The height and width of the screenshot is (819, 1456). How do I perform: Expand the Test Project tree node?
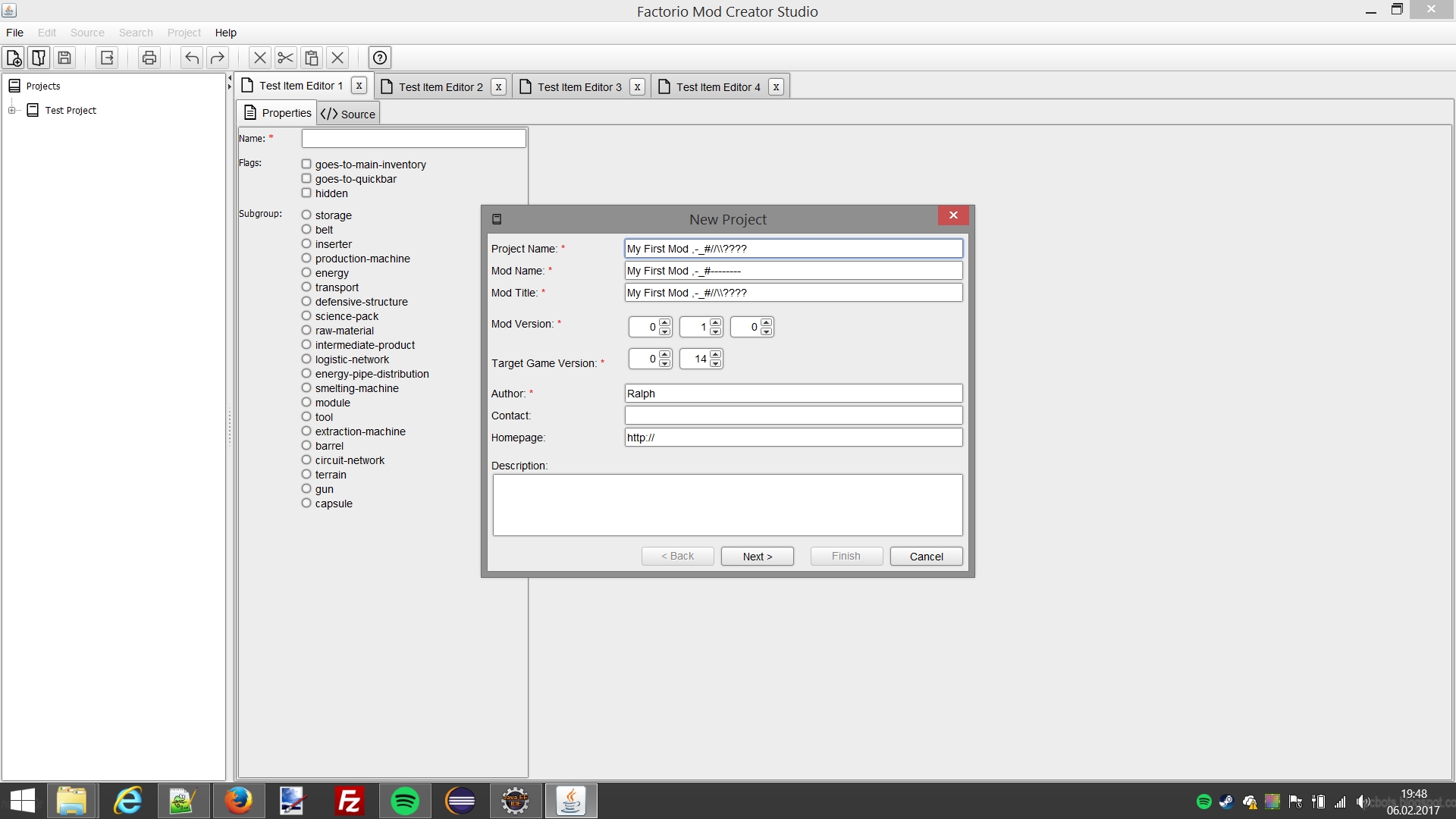tap(11, 111)
